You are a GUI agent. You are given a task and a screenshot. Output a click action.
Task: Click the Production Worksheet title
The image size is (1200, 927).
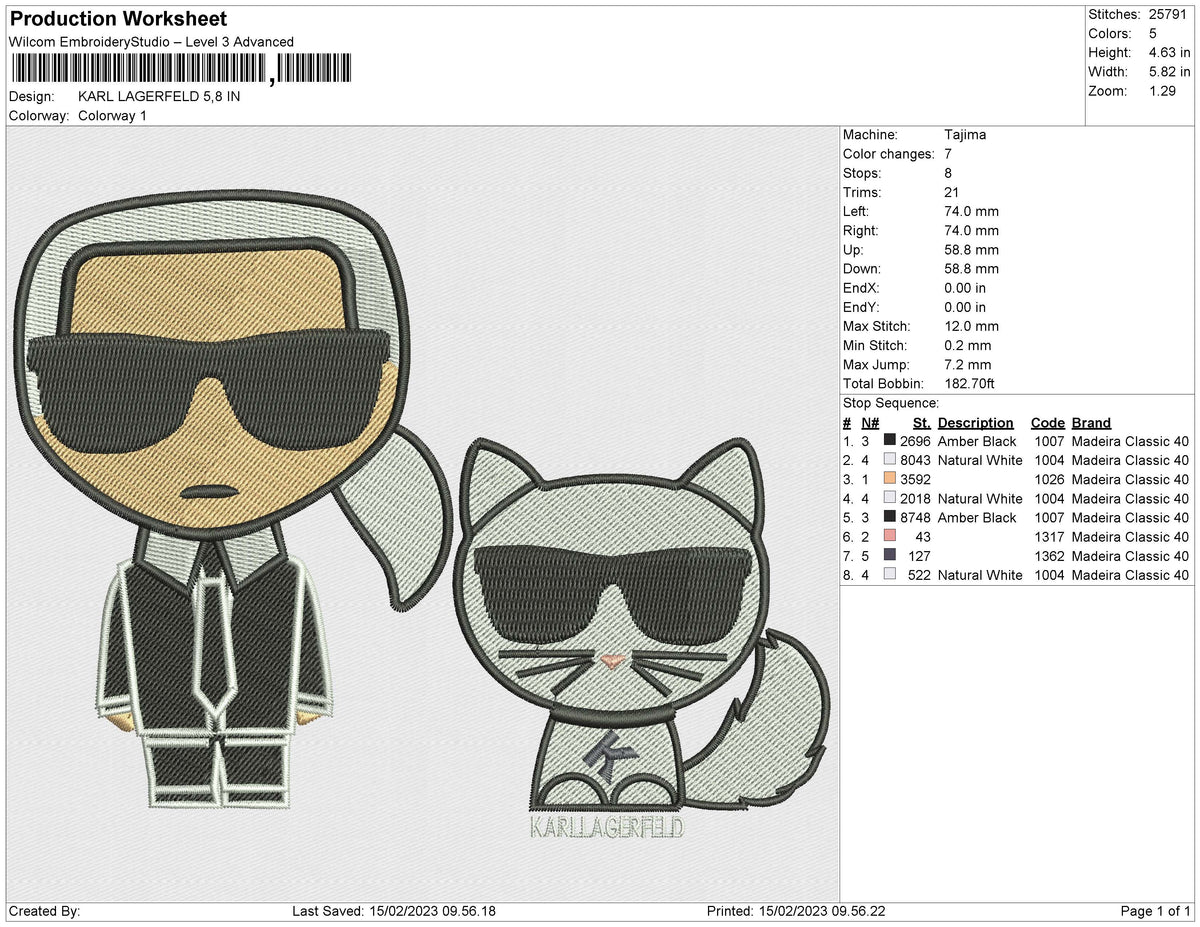pos(117,18)
